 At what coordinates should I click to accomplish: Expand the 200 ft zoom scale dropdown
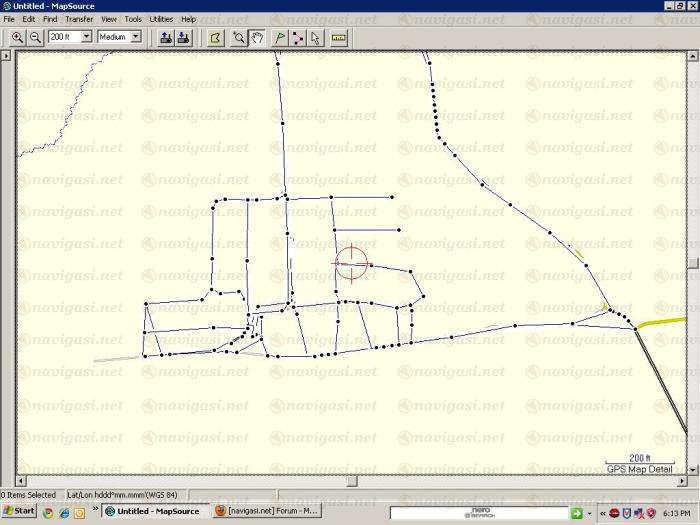point(86,37)
